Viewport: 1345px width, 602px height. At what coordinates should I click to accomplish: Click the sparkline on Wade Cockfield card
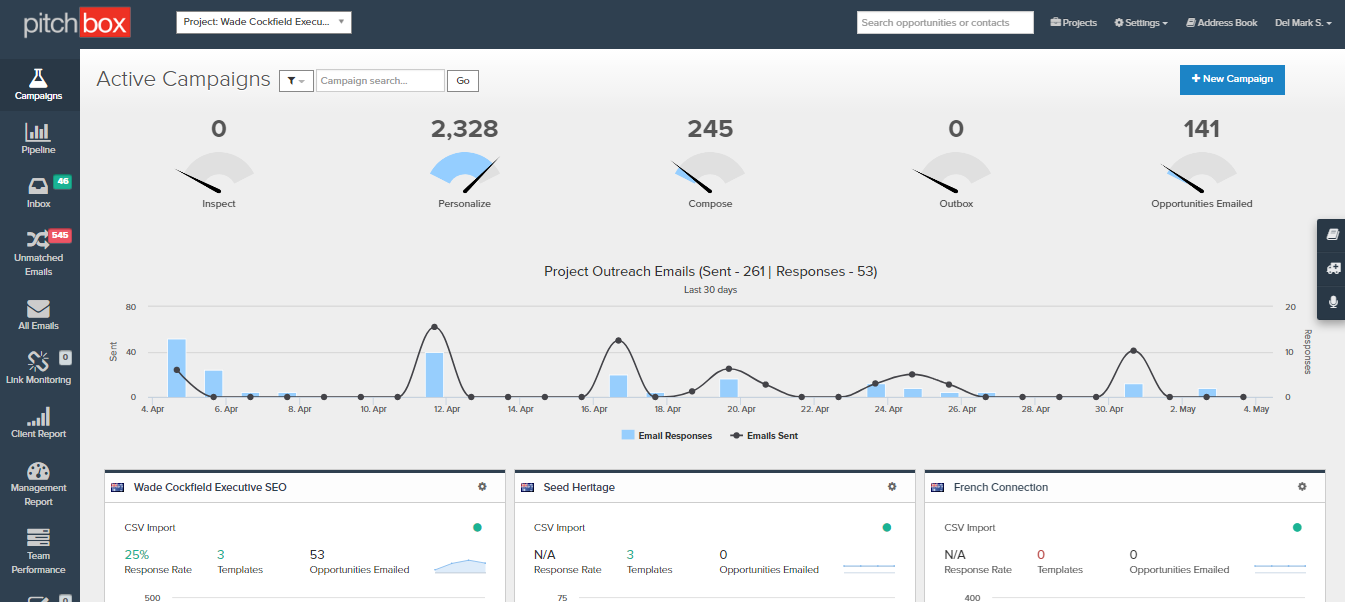point(460,566)
